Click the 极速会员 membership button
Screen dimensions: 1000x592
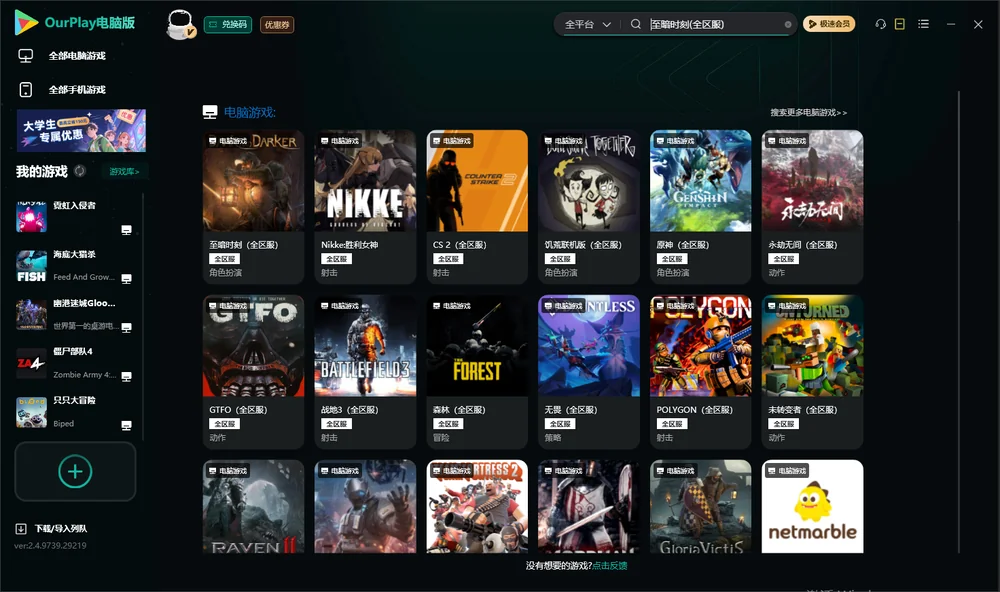(829, 24)
